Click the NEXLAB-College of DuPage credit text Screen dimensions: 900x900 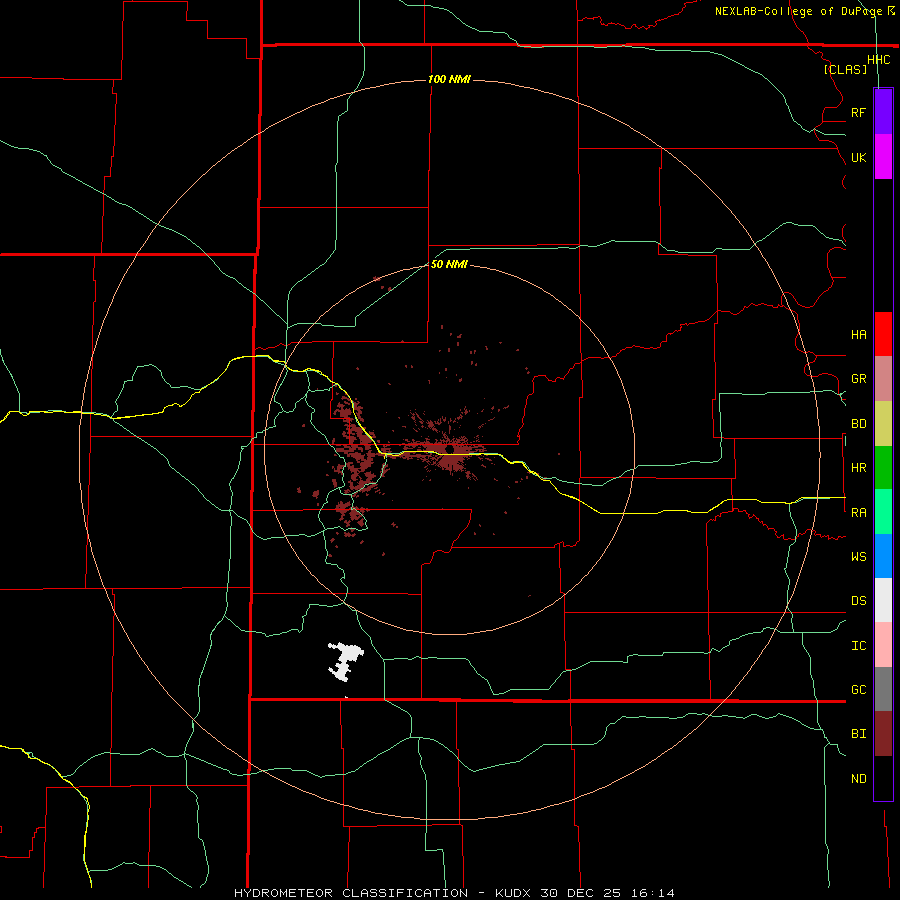click(800, 11)
